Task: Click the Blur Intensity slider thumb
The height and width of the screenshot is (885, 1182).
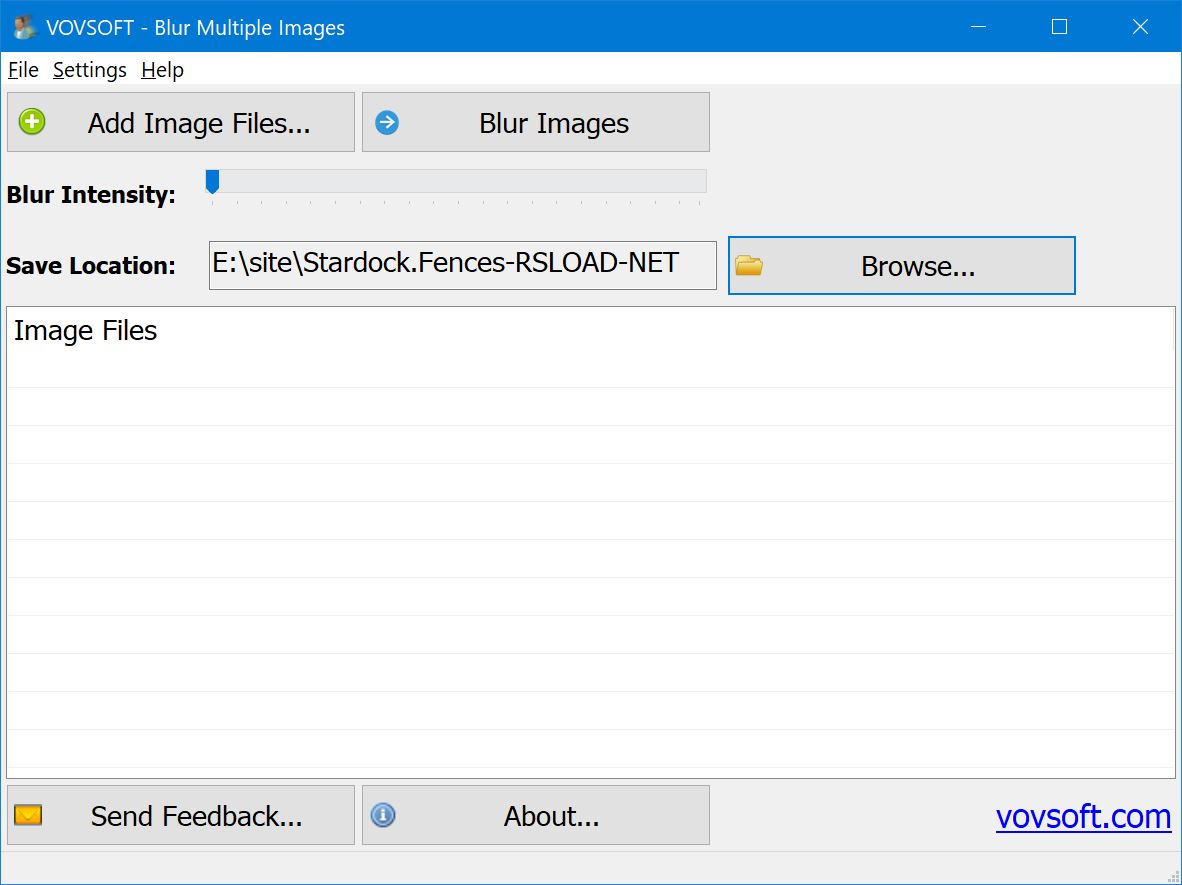Action: tap(213, 182)
